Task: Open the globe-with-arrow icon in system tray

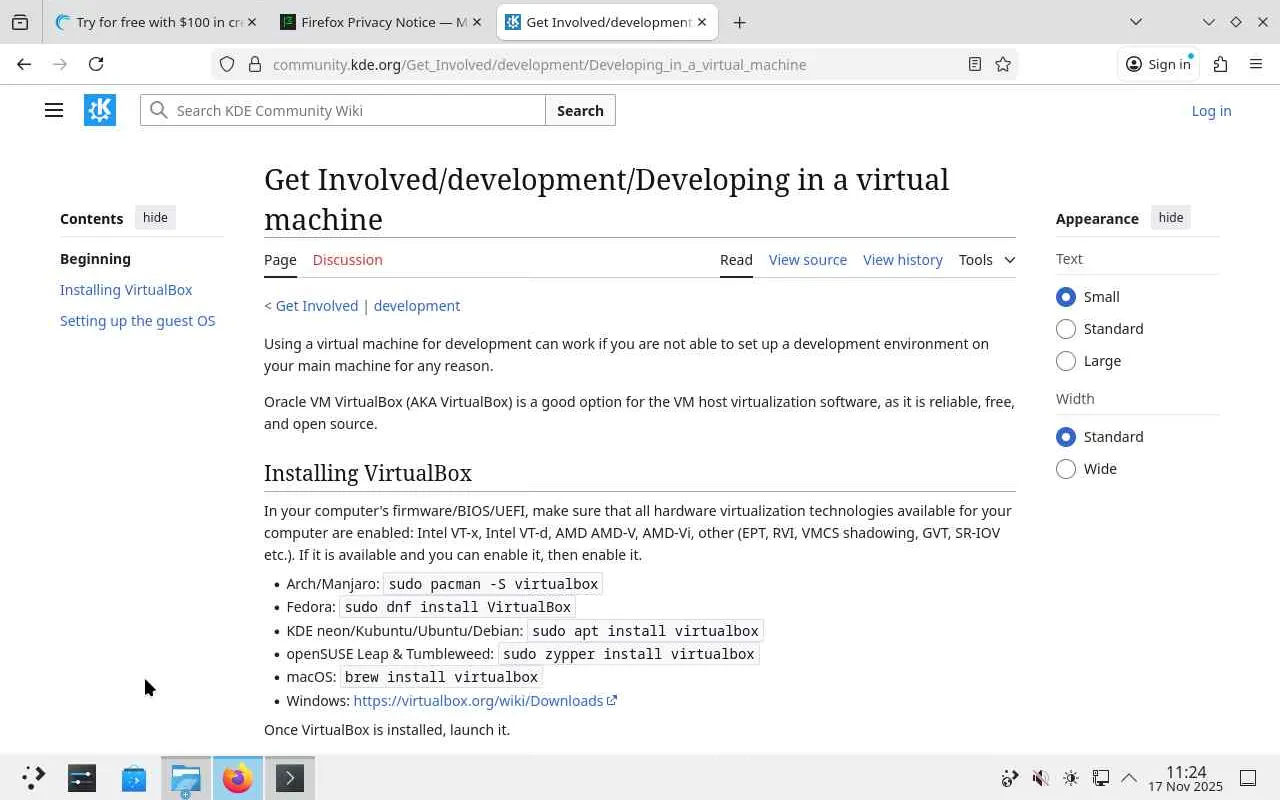Action: (x=1010, y=778)
